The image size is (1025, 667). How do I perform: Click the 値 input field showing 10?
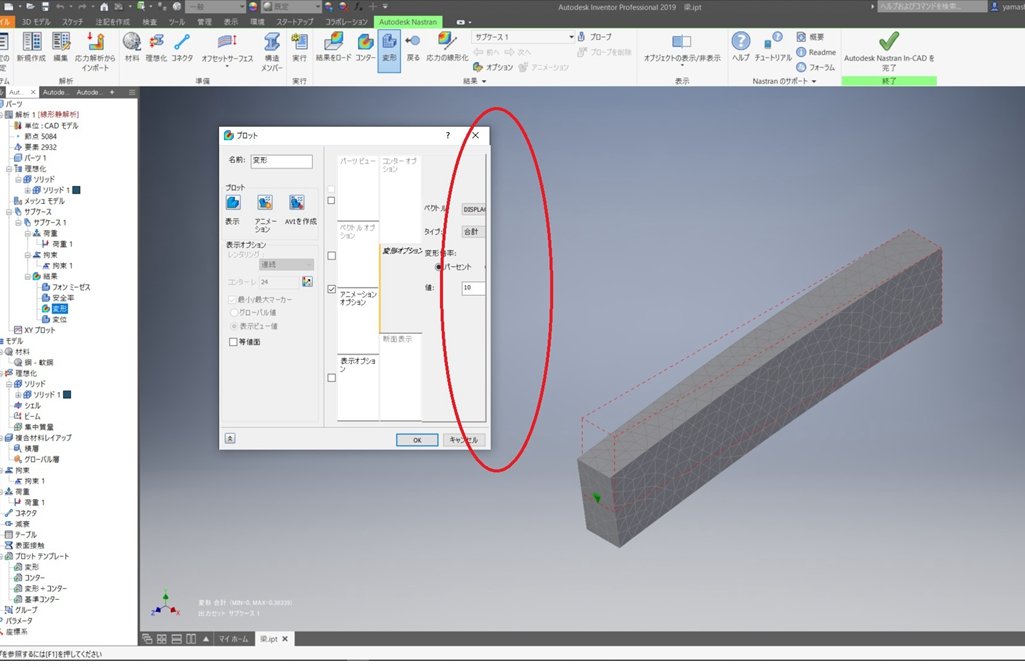point(473,288)
